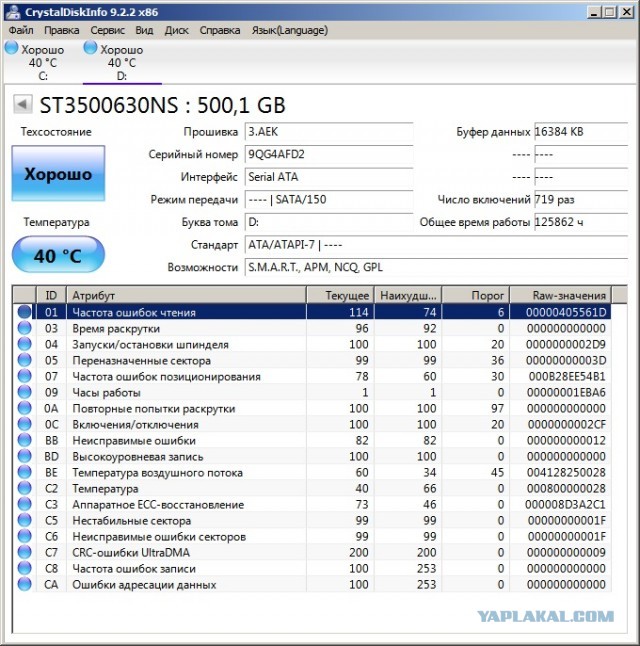Screen dimensions: 640x646
Task: Click the Текущее column header
Action: [340, 295]
